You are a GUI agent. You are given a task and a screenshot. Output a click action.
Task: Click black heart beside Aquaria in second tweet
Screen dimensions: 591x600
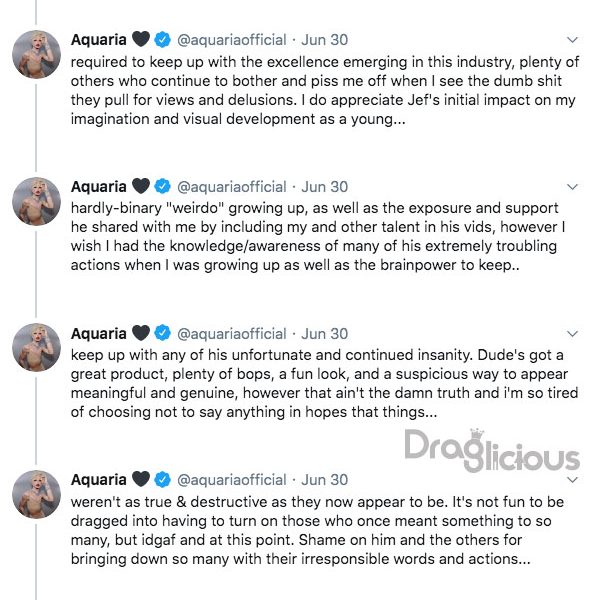(141, 186)
